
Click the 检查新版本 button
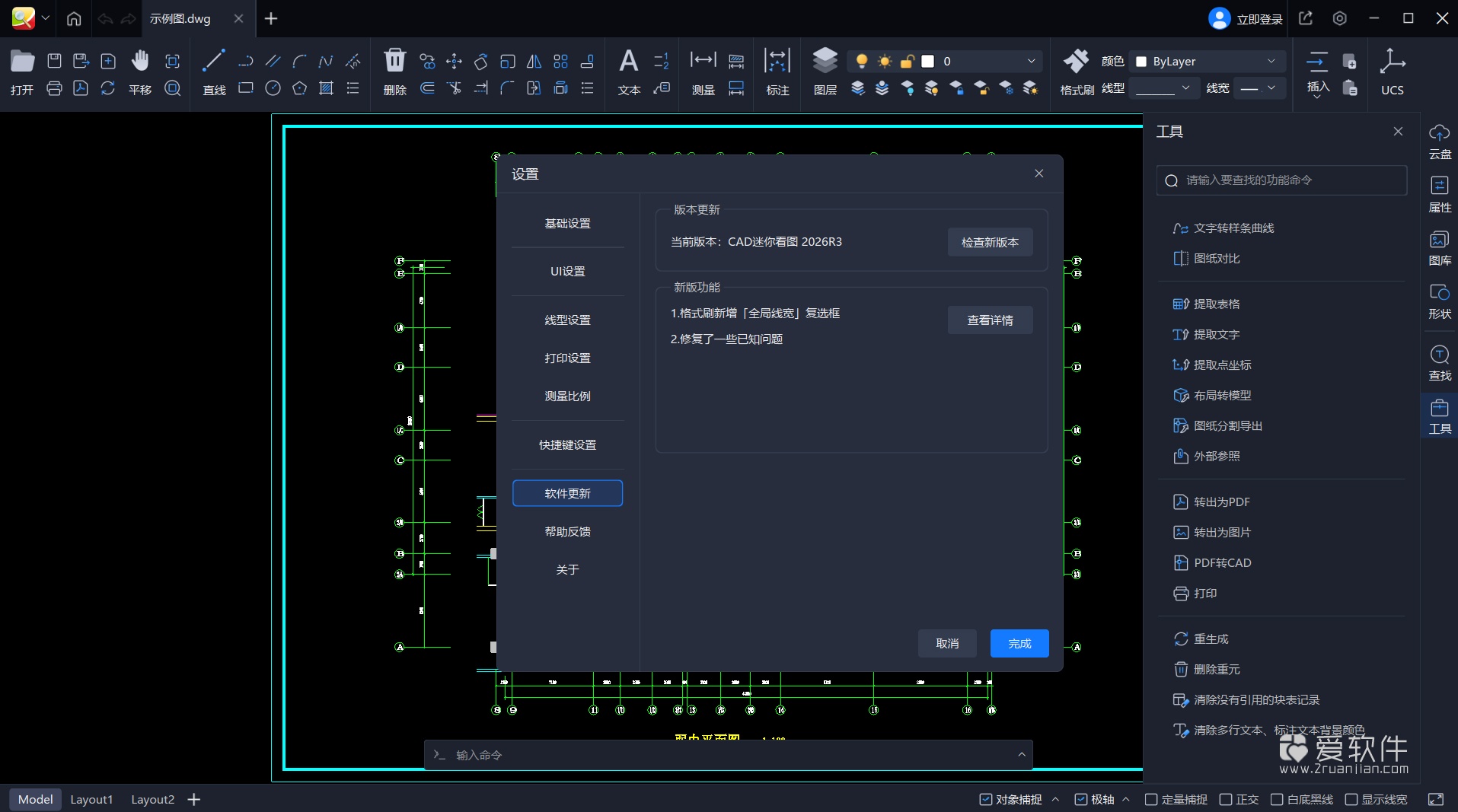(990, 242)
